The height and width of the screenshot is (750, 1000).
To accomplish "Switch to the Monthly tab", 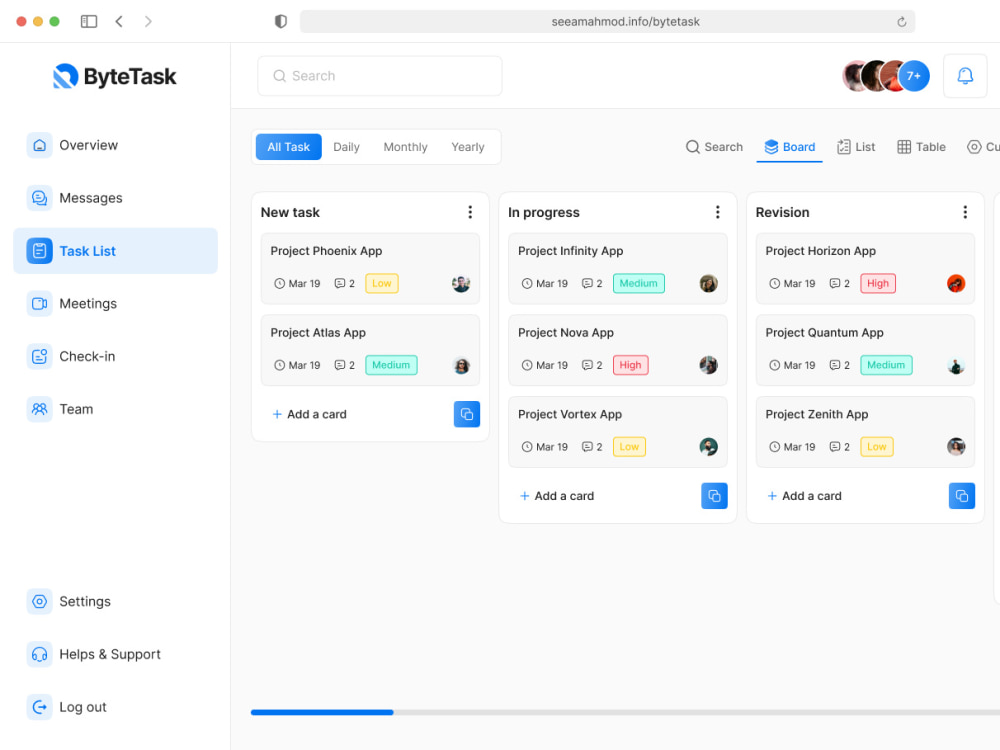I will click(x=406, y=147).
